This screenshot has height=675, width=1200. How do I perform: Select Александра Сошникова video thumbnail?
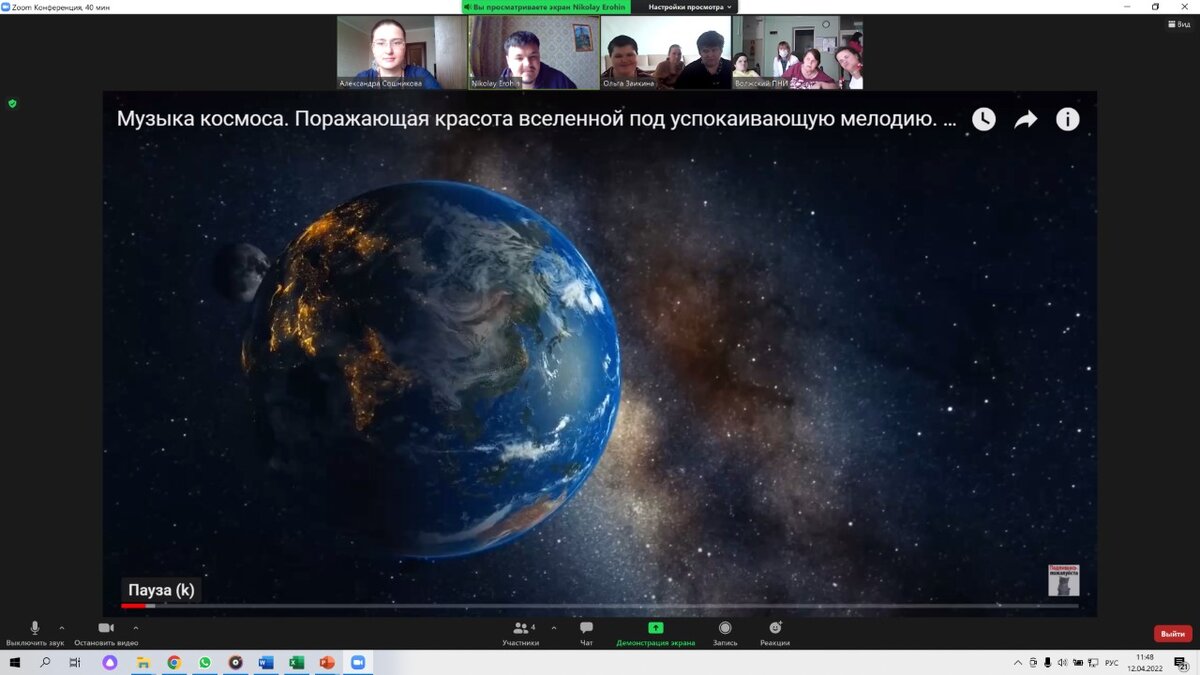pos(401,52)
